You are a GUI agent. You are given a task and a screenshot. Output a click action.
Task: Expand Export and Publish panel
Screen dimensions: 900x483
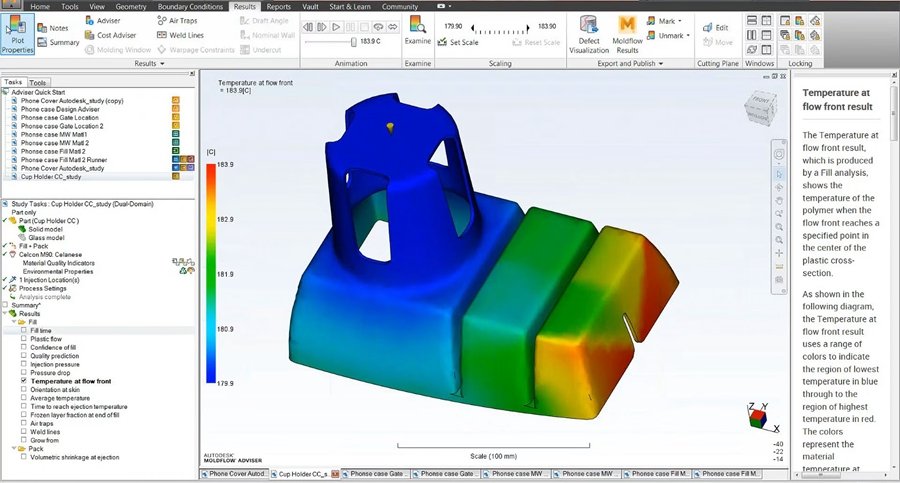tap(630, 63)
